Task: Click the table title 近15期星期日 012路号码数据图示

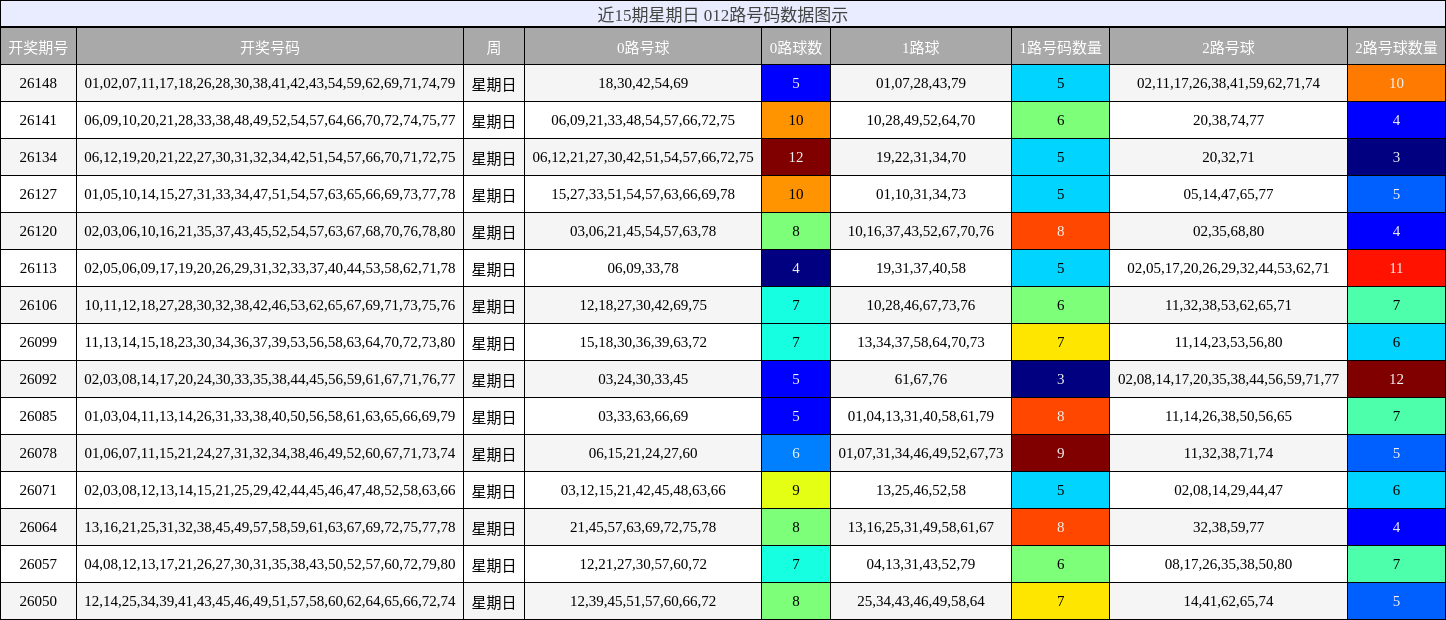Action: pyautogui.click(x=723, y=14)
